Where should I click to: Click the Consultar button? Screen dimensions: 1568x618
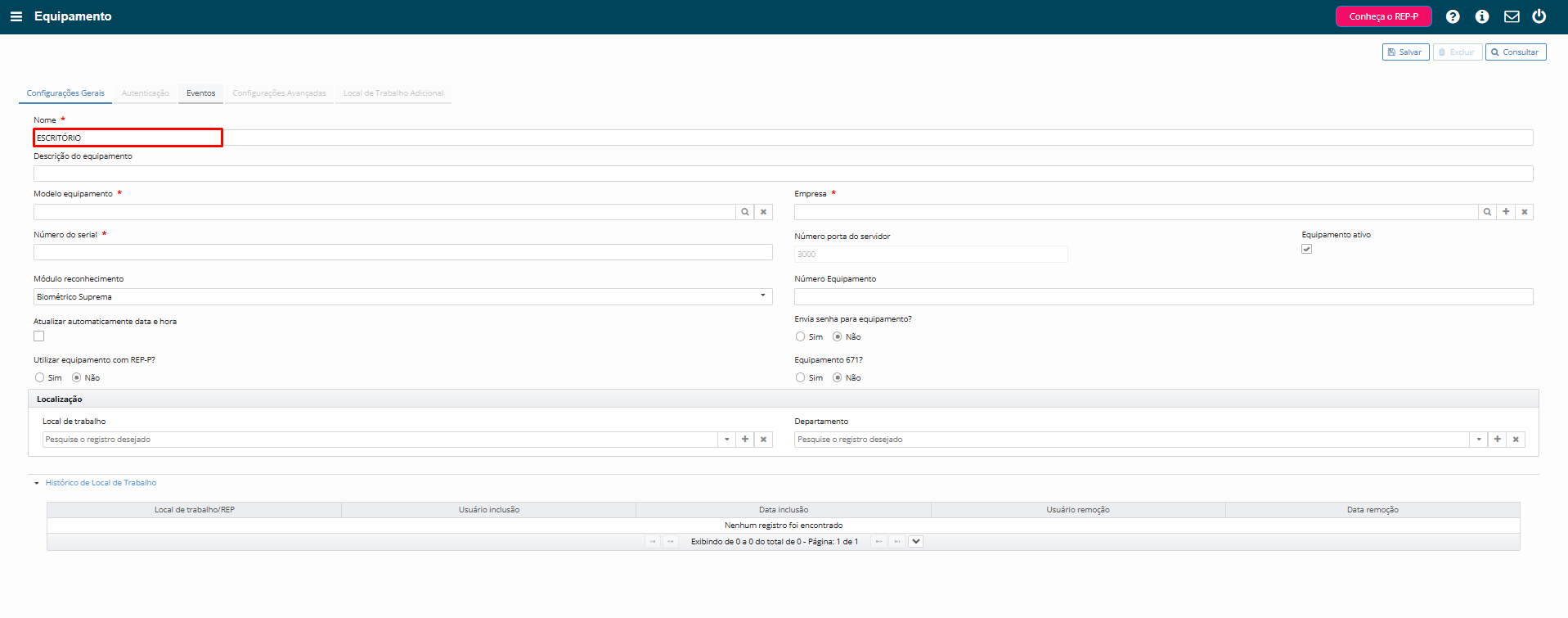[x=1516, y=52]
